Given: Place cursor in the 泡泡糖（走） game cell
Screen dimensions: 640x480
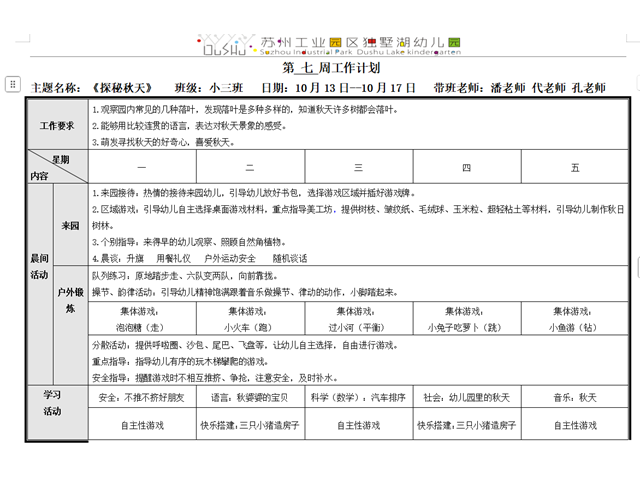Looking at the screenshot, I should pyautogui.click(x=142, y=327).
